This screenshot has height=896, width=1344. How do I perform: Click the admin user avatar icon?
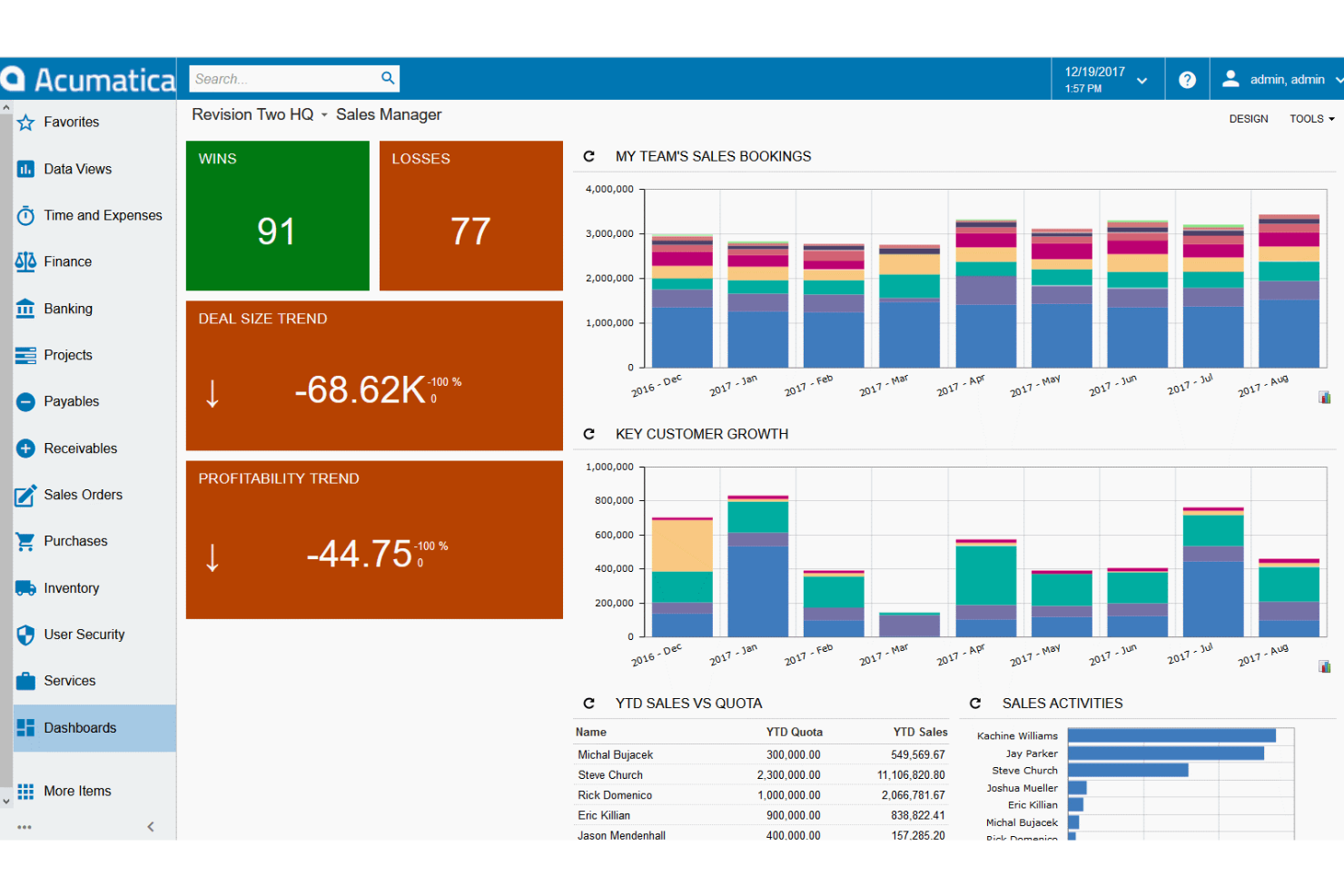tap(1230, 79)
